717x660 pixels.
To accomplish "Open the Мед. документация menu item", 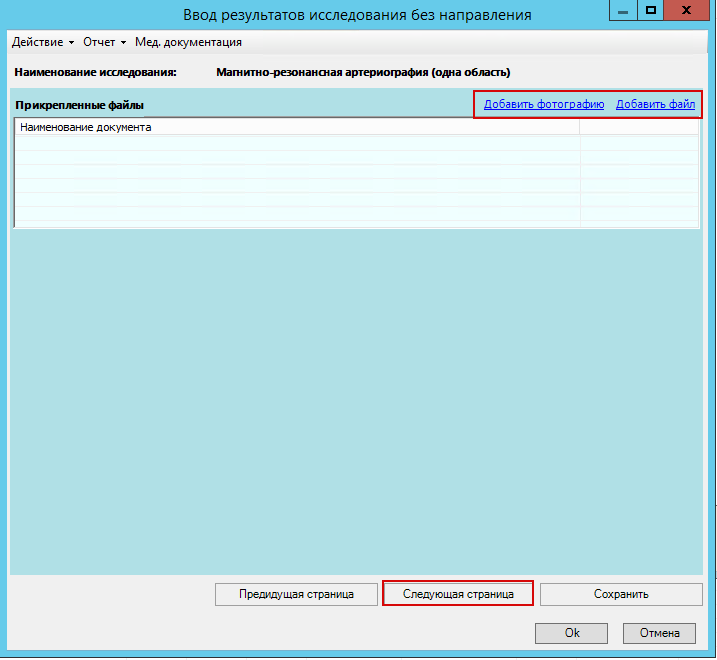I will click(x=188, y=42).
